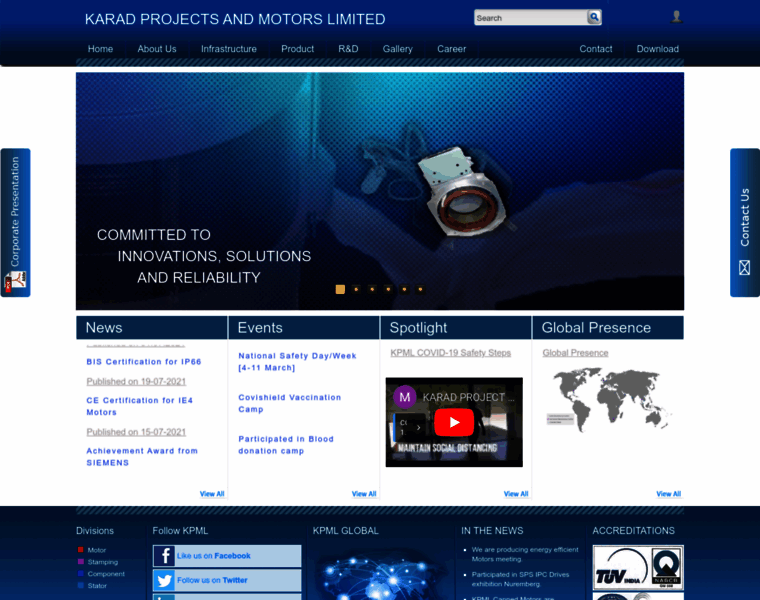
Task: Open the user login icon
Action: click(676, 17)
